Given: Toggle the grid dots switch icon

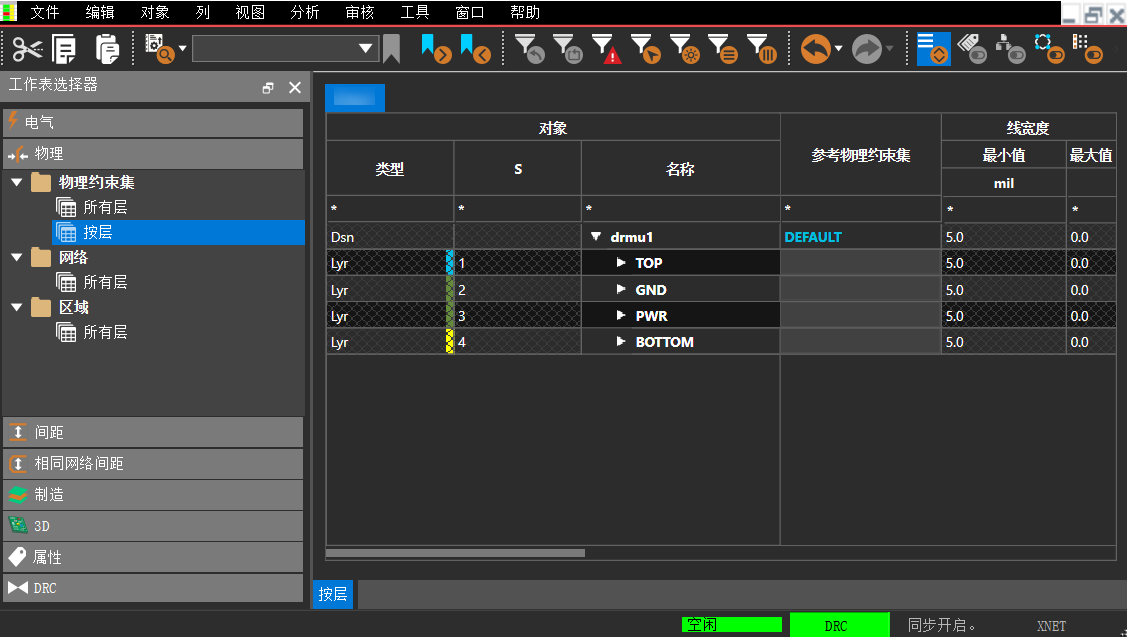Looking at the screenshot, I should (1087, 49).
